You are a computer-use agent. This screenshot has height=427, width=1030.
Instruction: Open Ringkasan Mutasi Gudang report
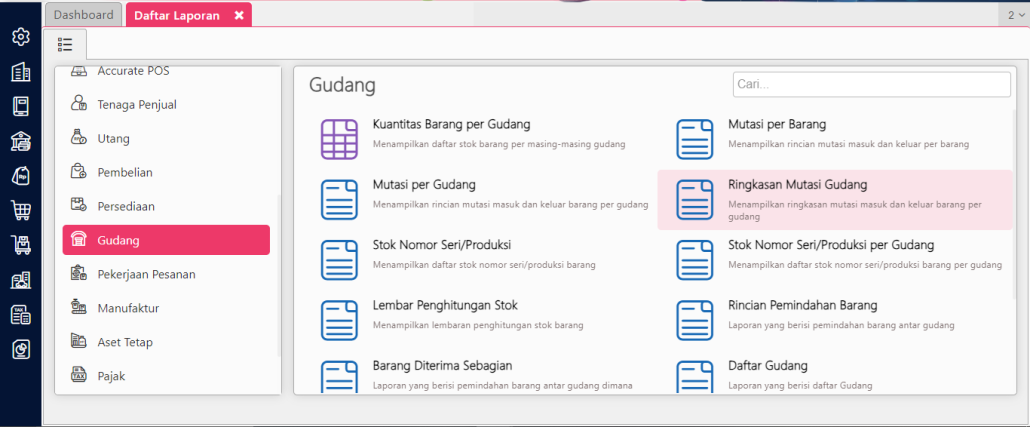tap(797, 185)
